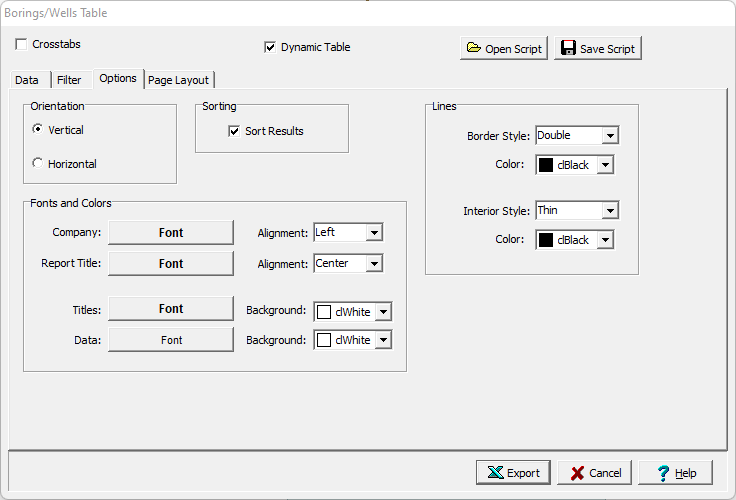The image size is (736, 500).
Task: Select the Horizontal orientation radio button
Action: click(x=38, y=164)
